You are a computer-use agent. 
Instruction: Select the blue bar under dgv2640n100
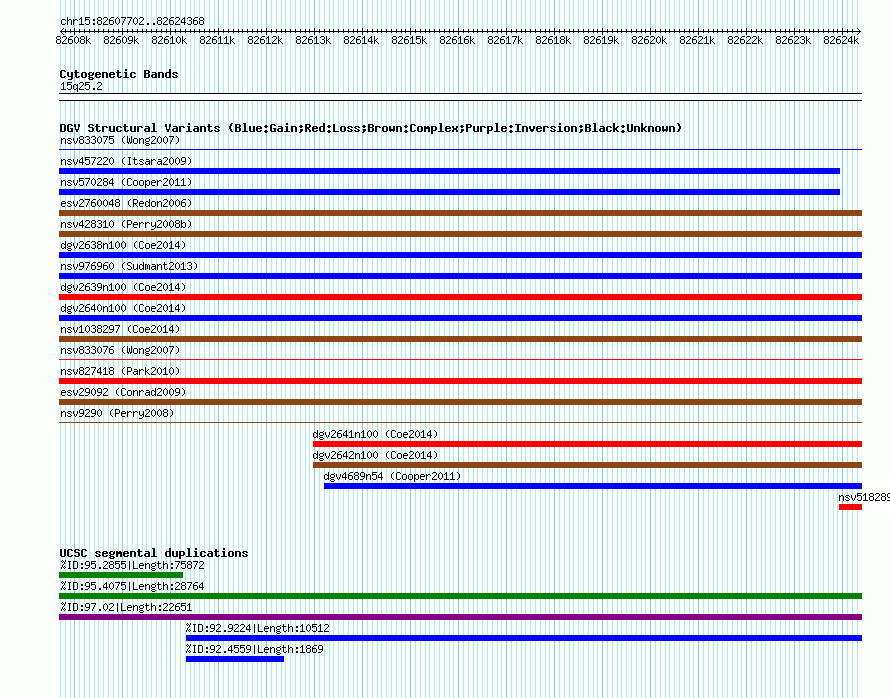(x=460, y=318)
